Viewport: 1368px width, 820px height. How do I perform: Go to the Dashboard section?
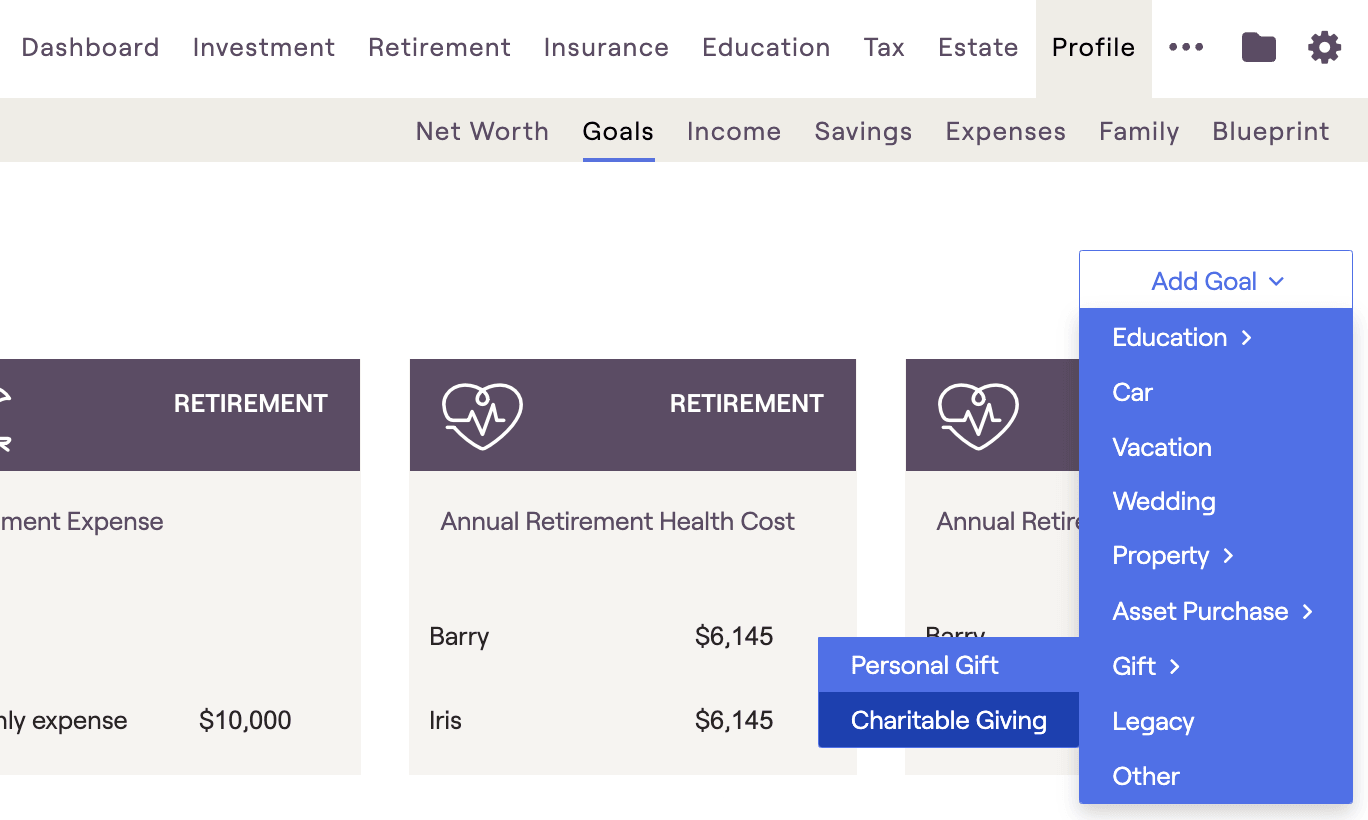(90, 47)
